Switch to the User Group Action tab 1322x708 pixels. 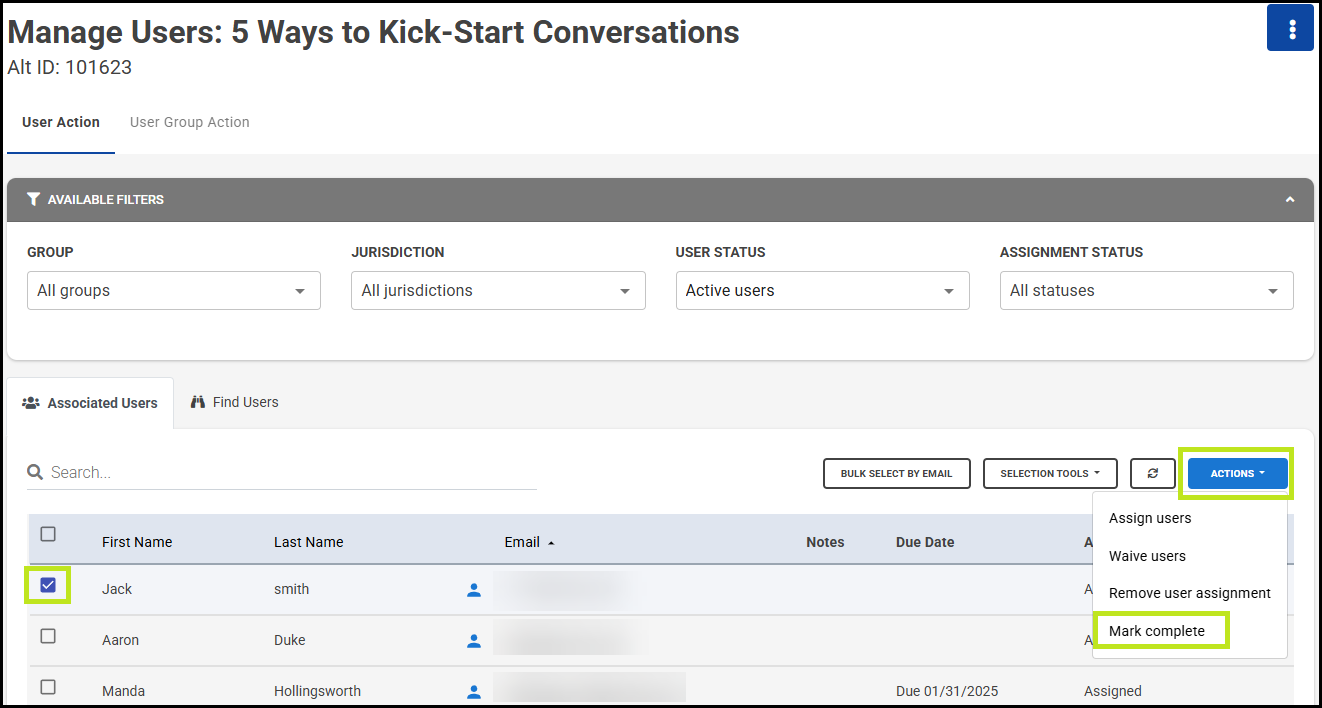tap(189, 122)
